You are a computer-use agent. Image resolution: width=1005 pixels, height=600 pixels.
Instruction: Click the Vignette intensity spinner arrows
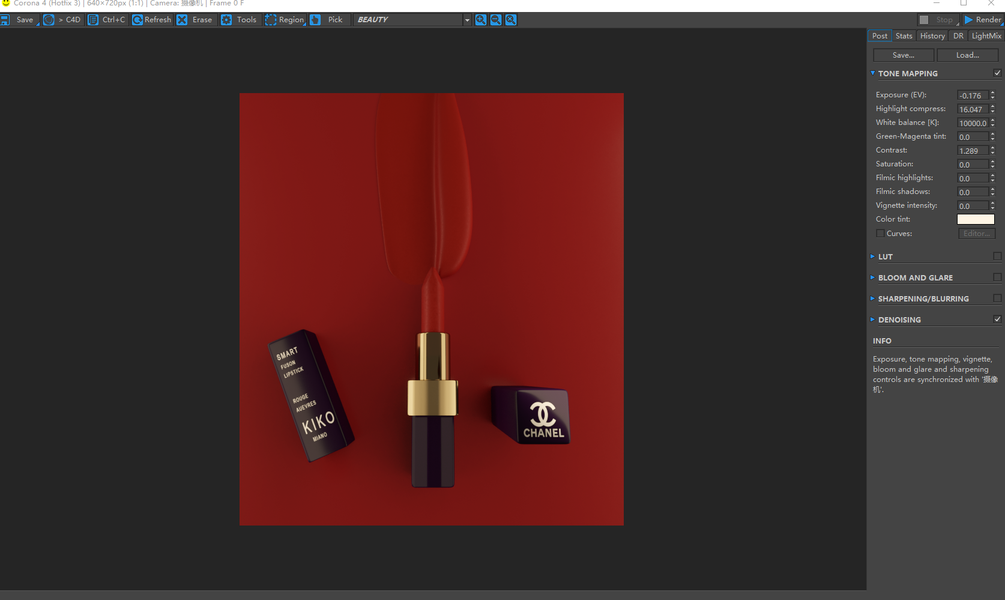tap(992, 206)
